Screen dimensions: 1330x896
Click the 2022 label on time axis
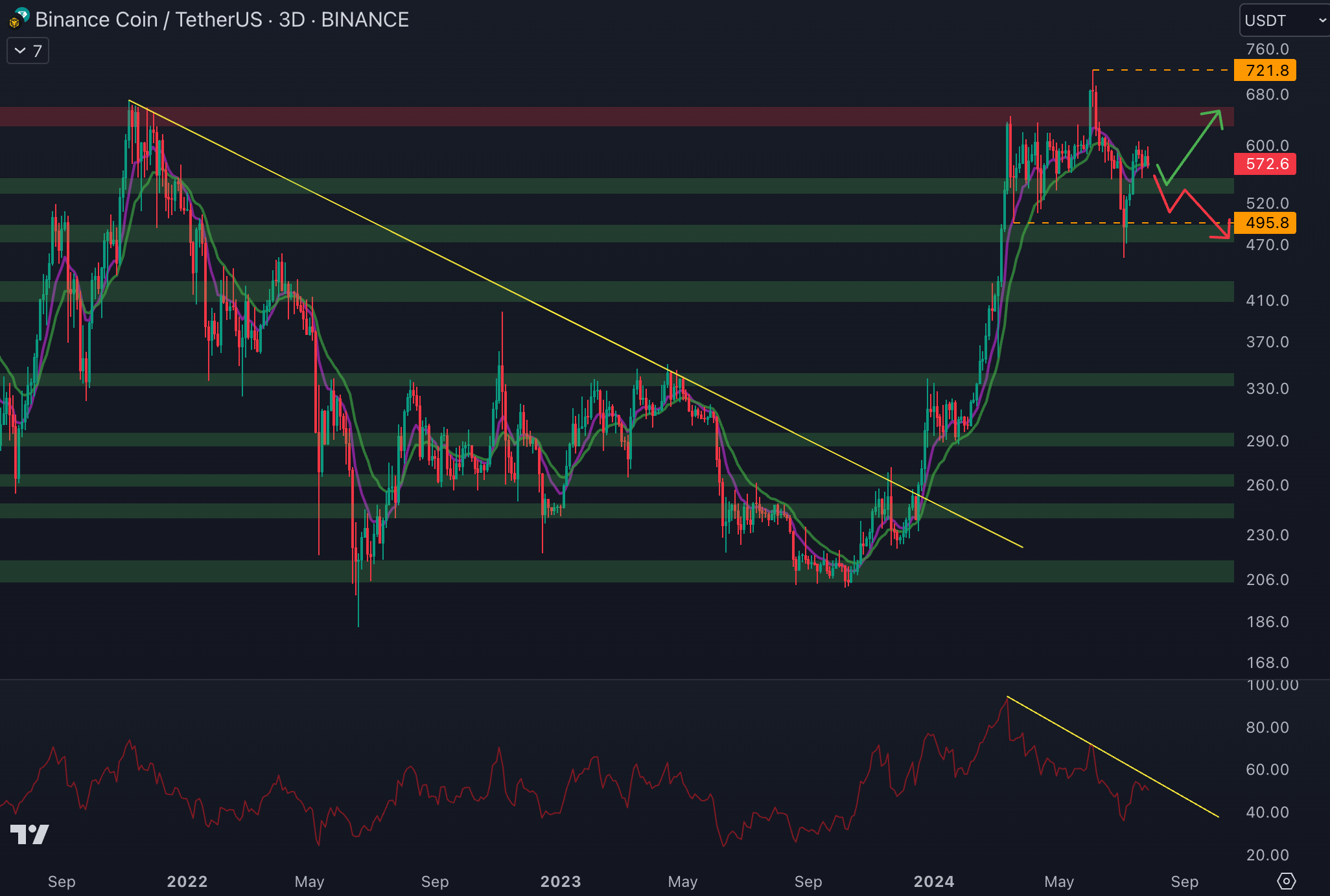pos(187,881)
